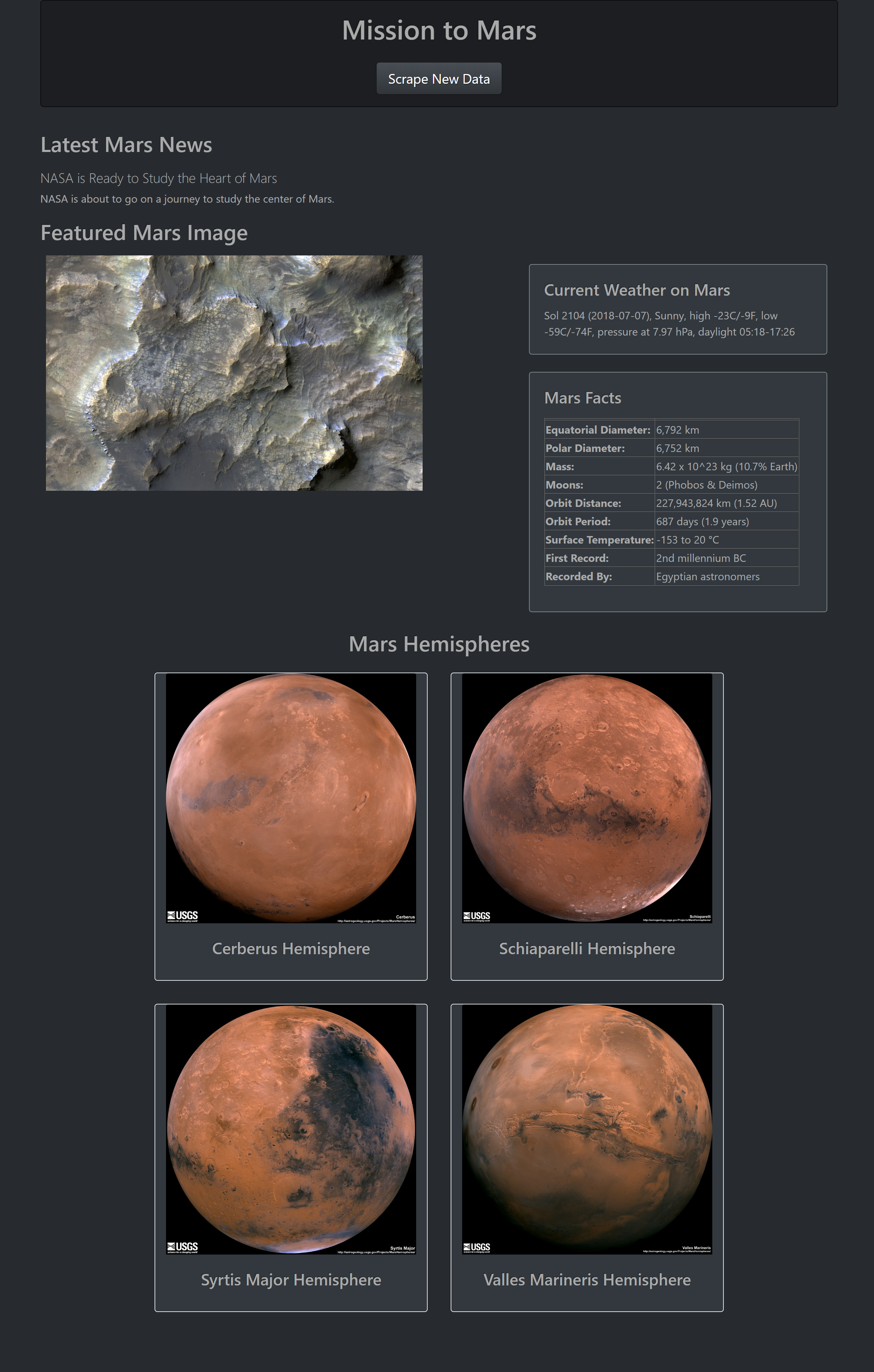The height and width of the screenshot is (1372, 874).
Task: Click the Recorded By label cell
Action: coord(599,576)
